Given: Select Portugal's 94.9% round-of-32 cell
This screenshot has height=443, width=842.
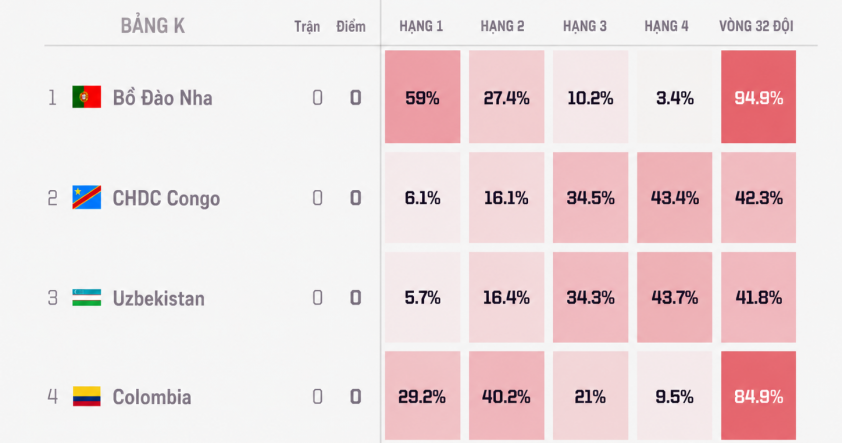Looking at the screenshot, I should [758, 97].
